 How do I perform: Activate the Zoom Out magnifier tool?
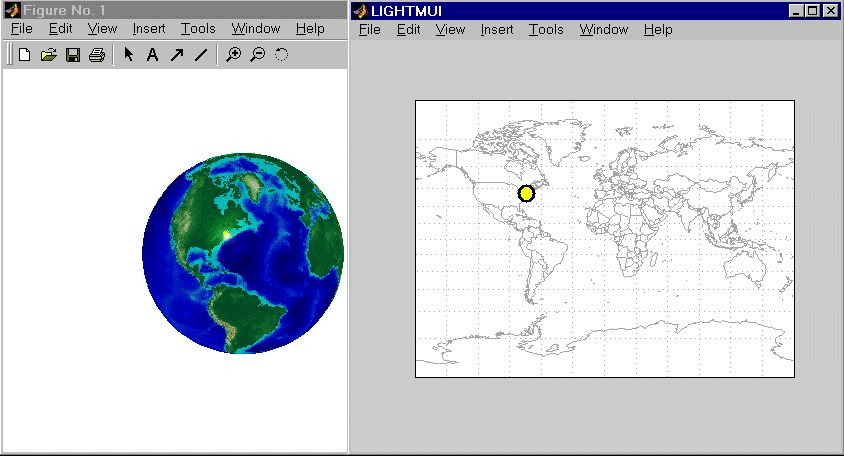point(258,54)
